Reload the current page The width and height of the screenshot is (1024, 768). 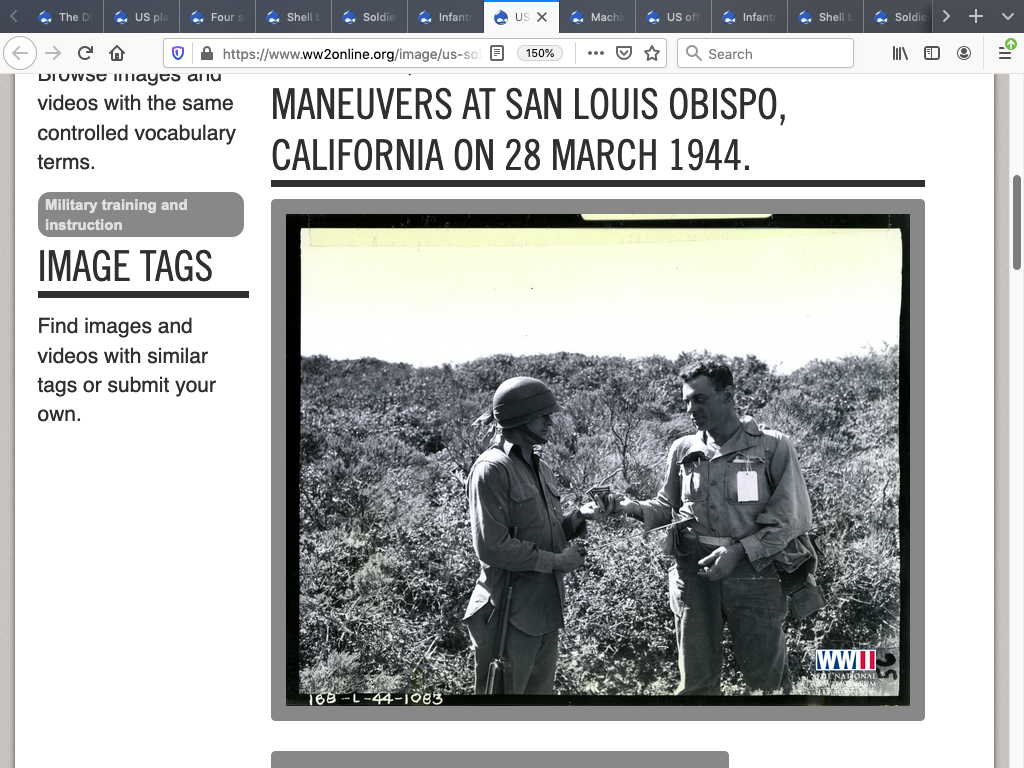point(86,54)
